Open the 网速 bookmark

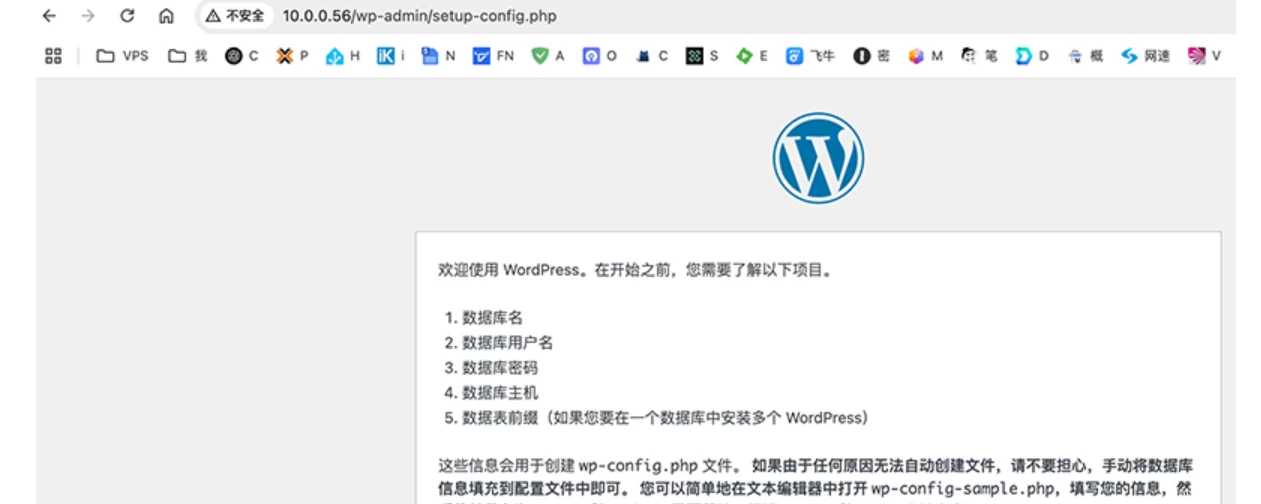tap(1145, 56)
